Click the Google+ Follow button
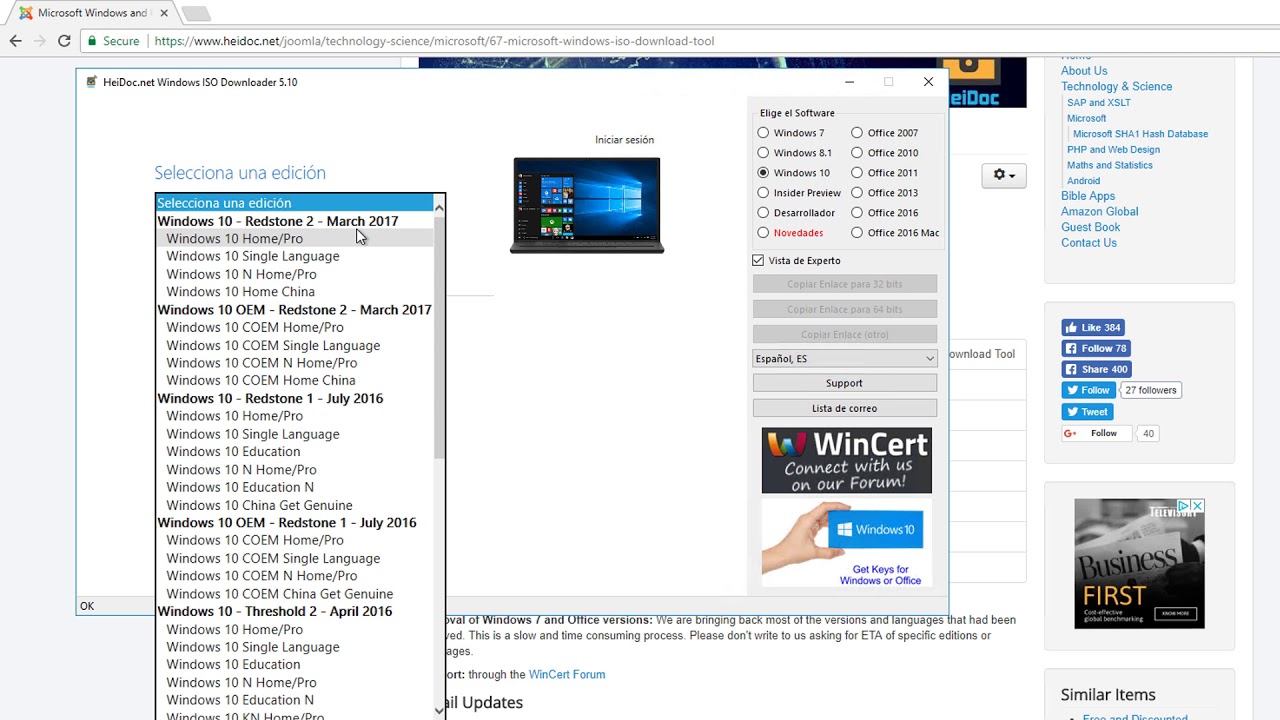This screenshot has width=1280, height=720. pyautogui.click(x=1096, y=433)
